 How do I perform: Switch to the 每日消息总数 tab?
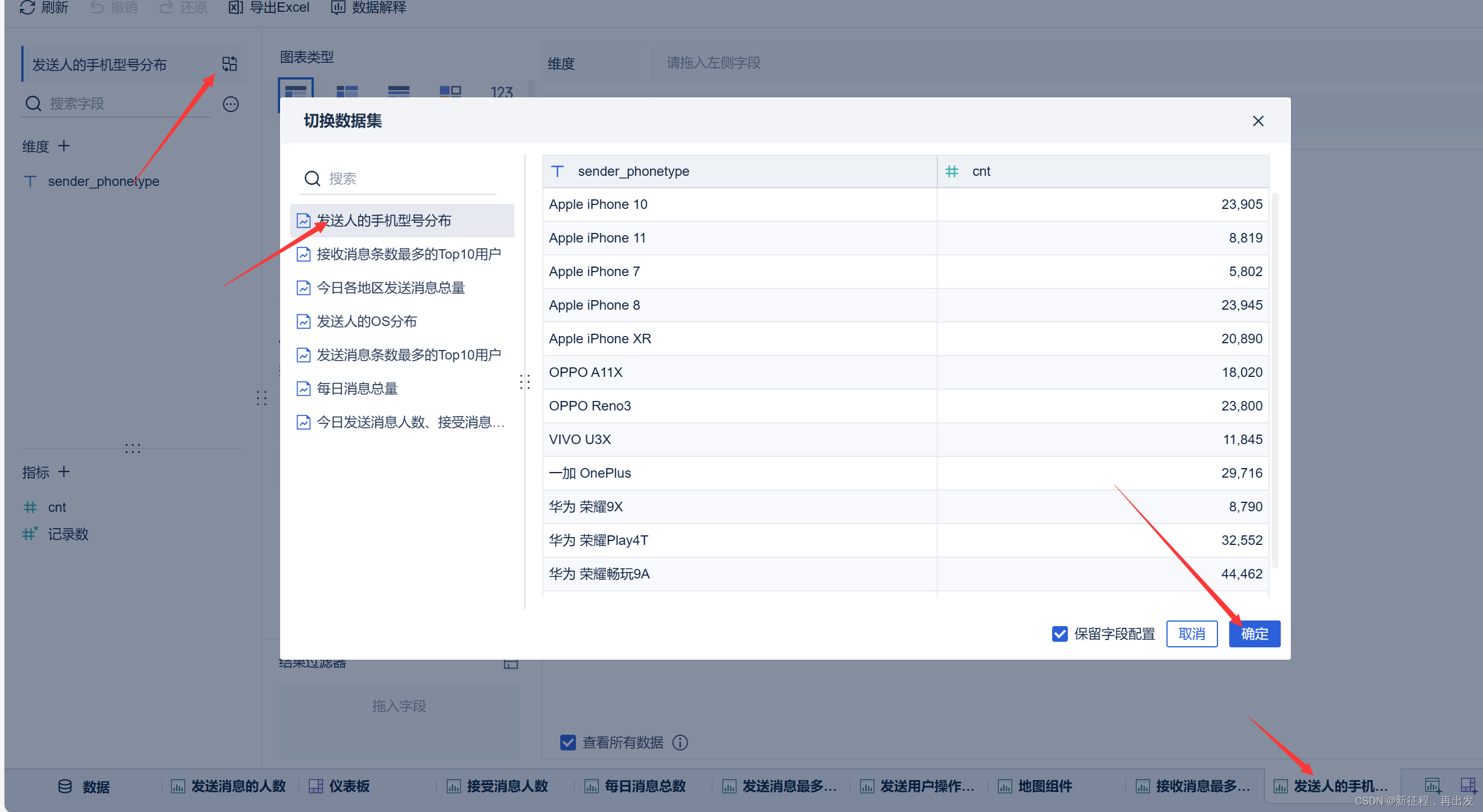(x=635, y=787)
